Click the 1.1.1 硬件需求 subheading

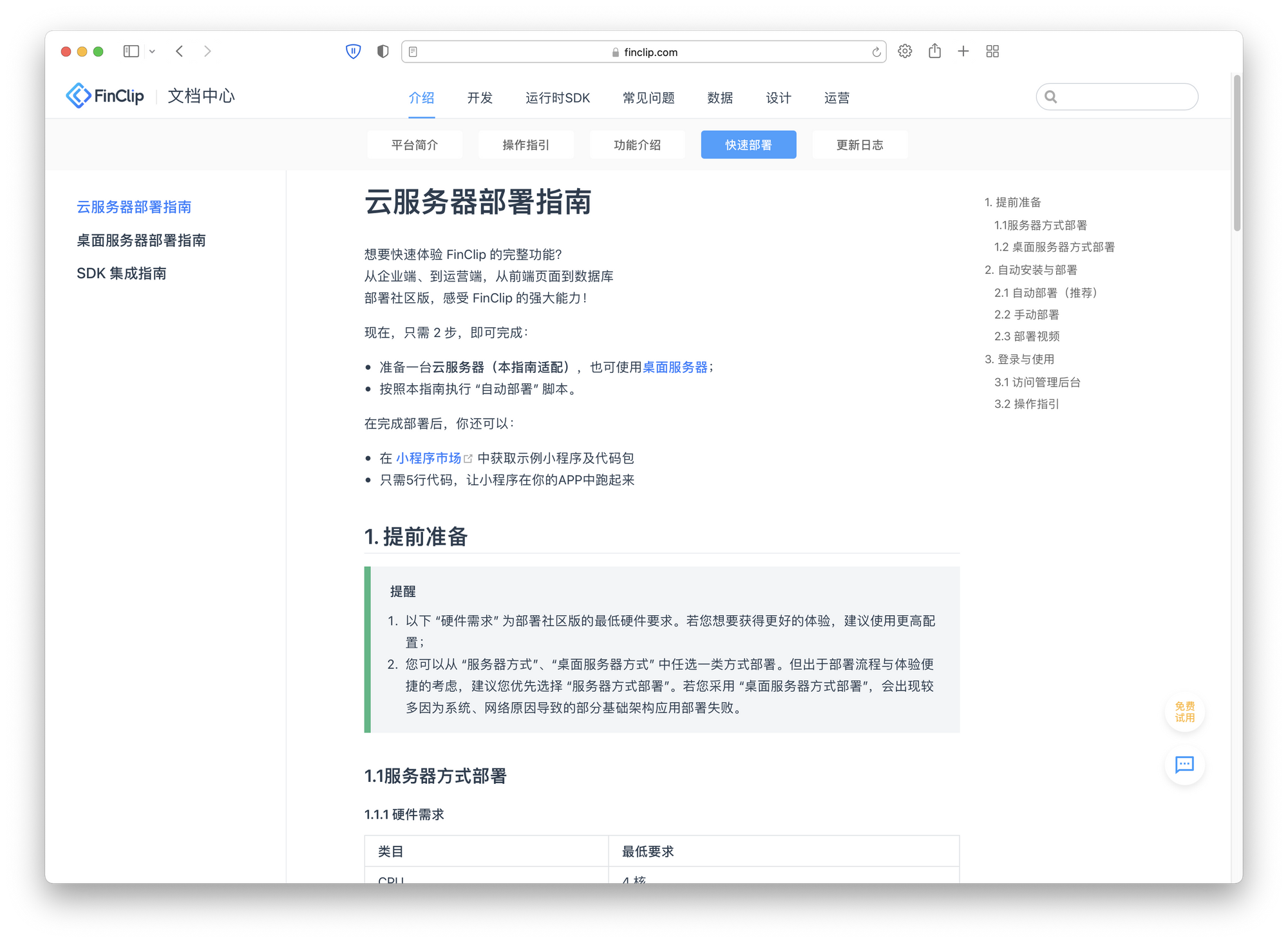pyautogui.click(x=404, y=815)
